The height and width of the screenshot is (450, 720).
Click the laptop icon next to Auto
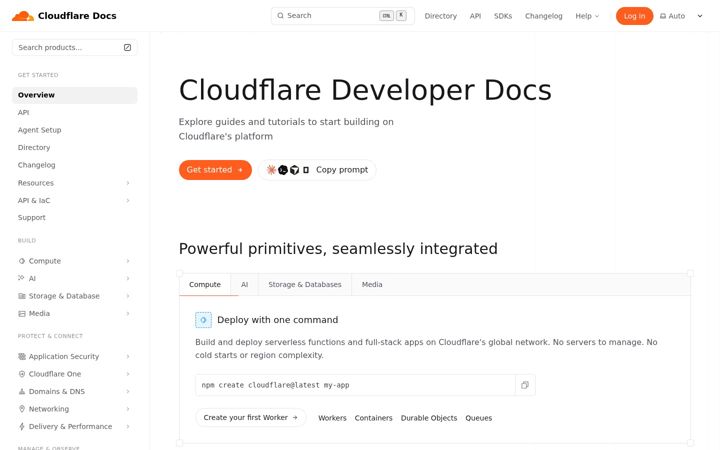pos(663,16)
